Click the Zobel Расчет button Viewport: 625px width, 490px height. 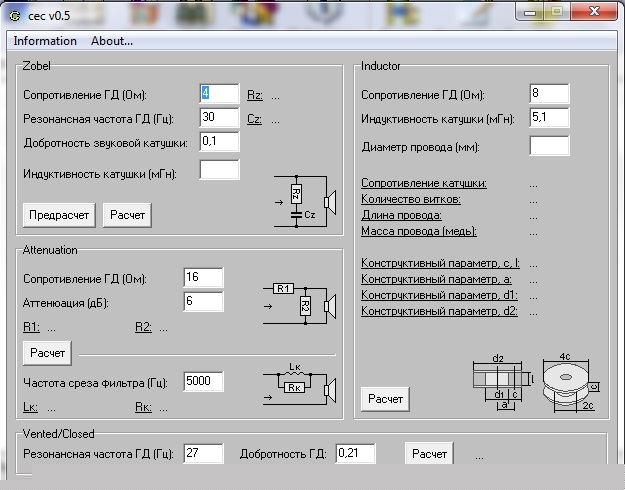[x=127, y=215]
